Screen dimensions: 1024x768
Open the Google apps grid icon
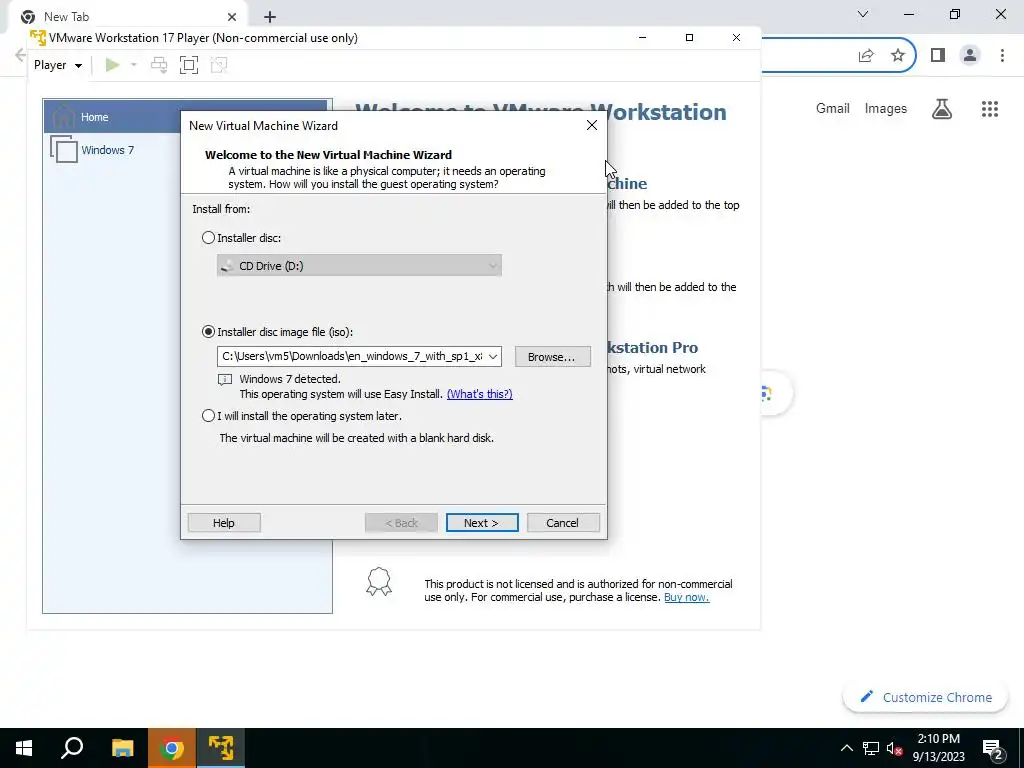[x=990, y=108]
